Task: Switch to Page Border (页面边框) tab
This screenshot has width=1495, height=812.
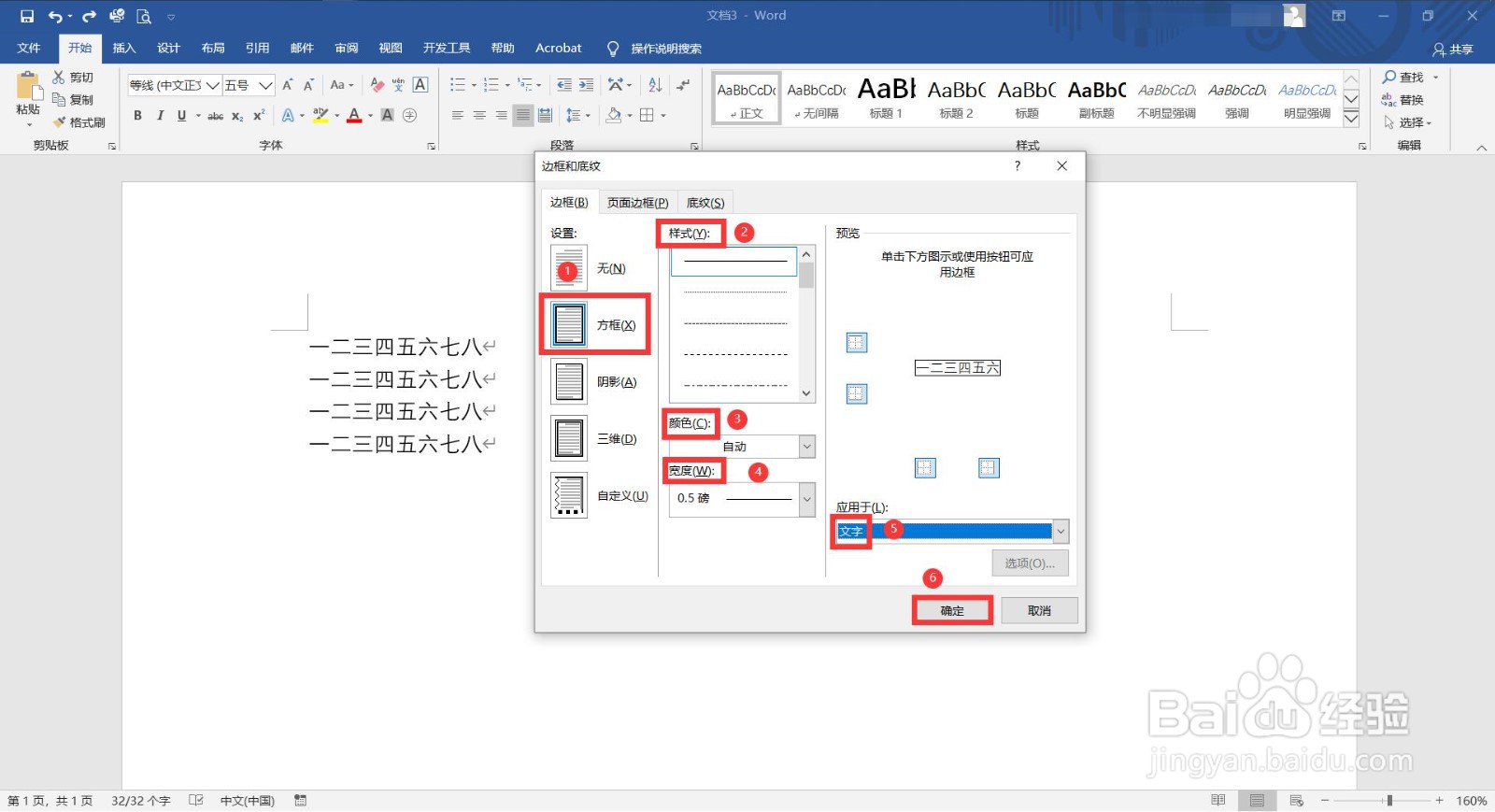Action: point(637,203)
